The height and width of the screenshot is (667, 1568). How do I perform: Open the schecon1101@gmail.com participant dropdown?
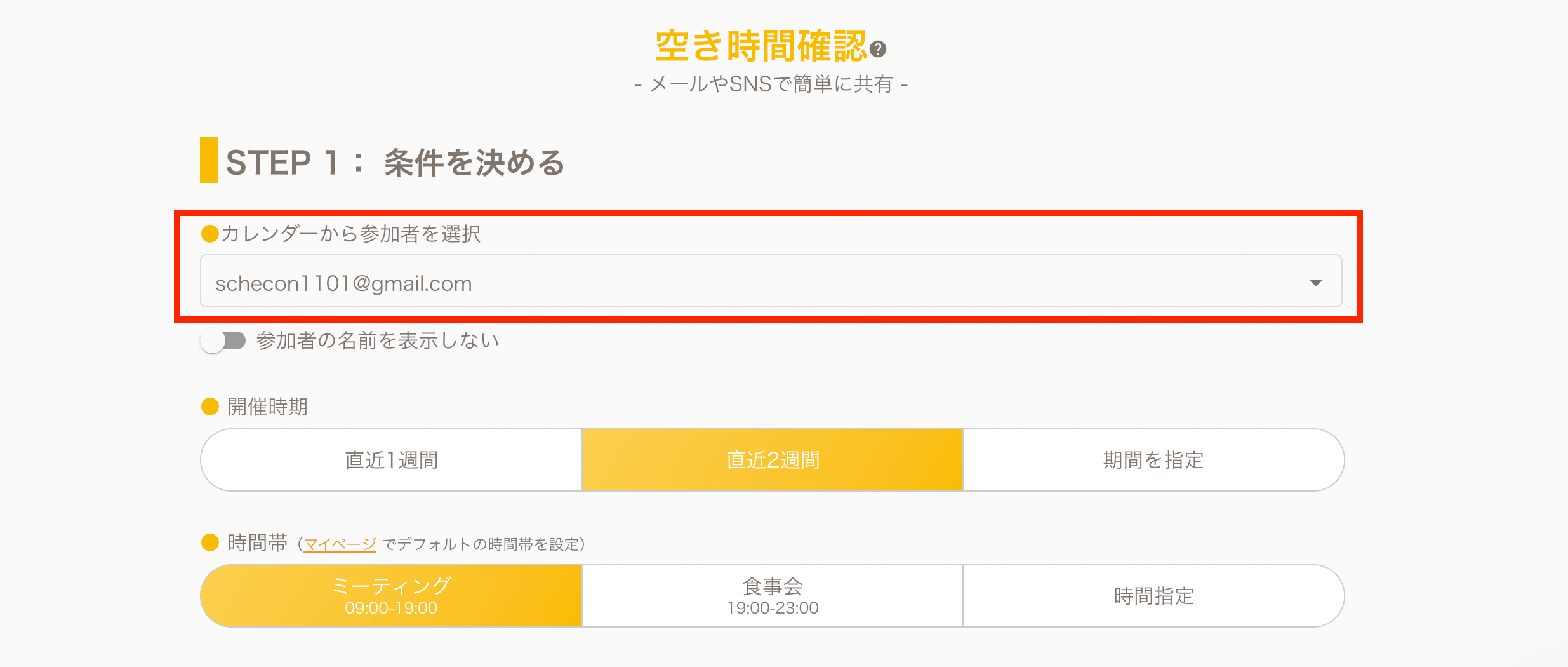tap(762, 282)
